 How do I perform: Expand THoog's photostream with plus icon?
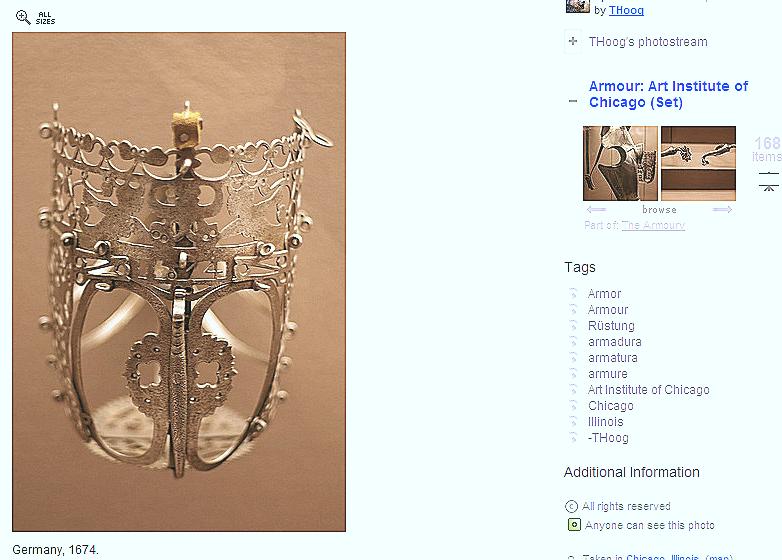click(573, 41)
